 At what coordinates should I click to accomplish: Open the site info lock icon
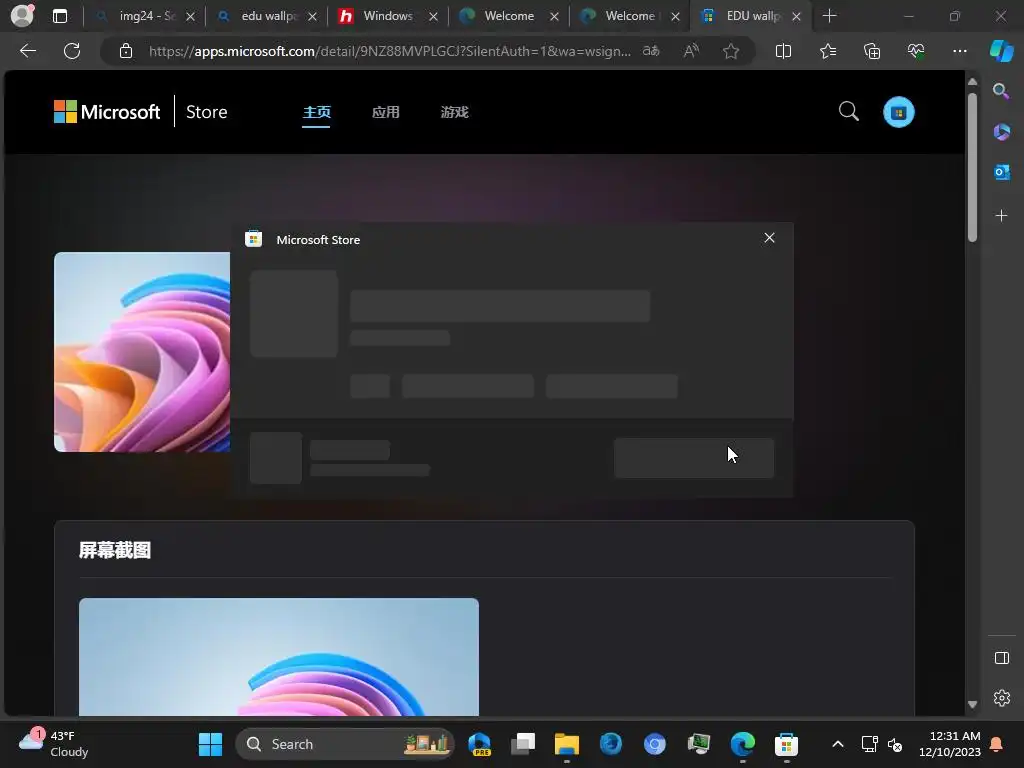pyautogui.click(x=126, y=51)
